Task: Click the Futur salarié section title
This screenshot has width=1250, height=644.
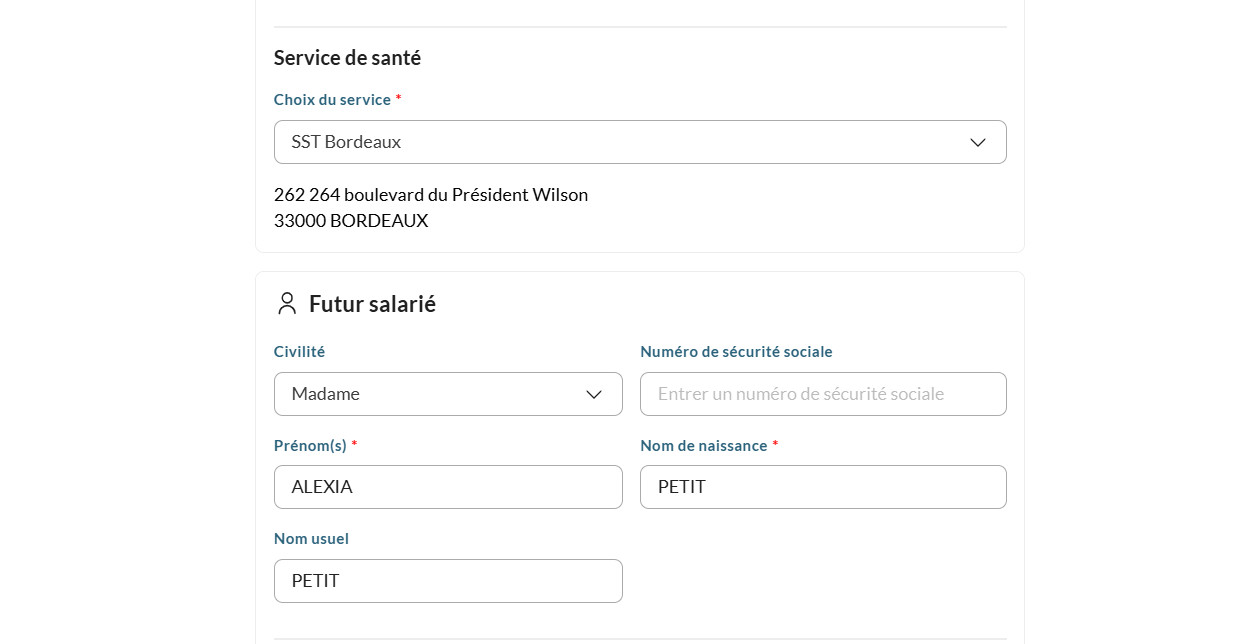Action: [x=372, y=304]
